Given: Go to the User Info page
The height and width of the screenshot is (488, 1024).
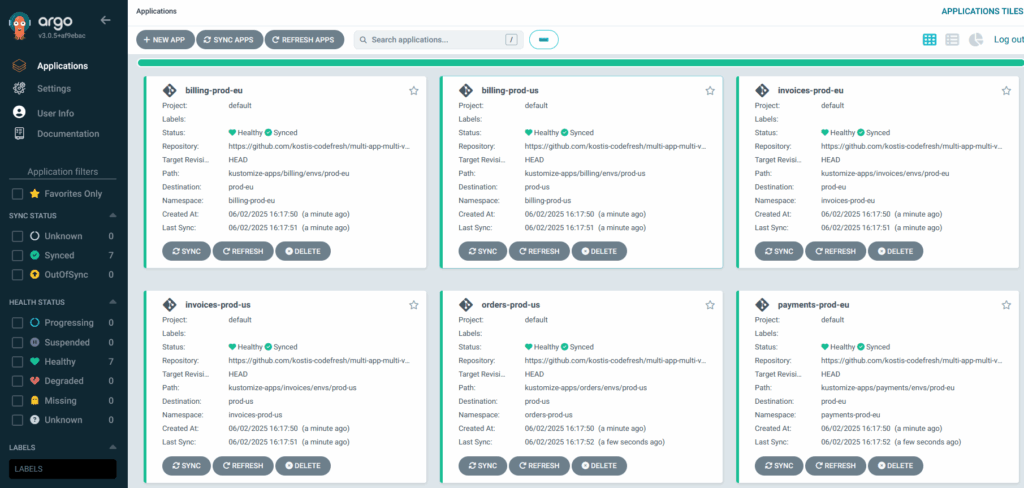Looking at the screenshot, I should click(x=55, y=113).
